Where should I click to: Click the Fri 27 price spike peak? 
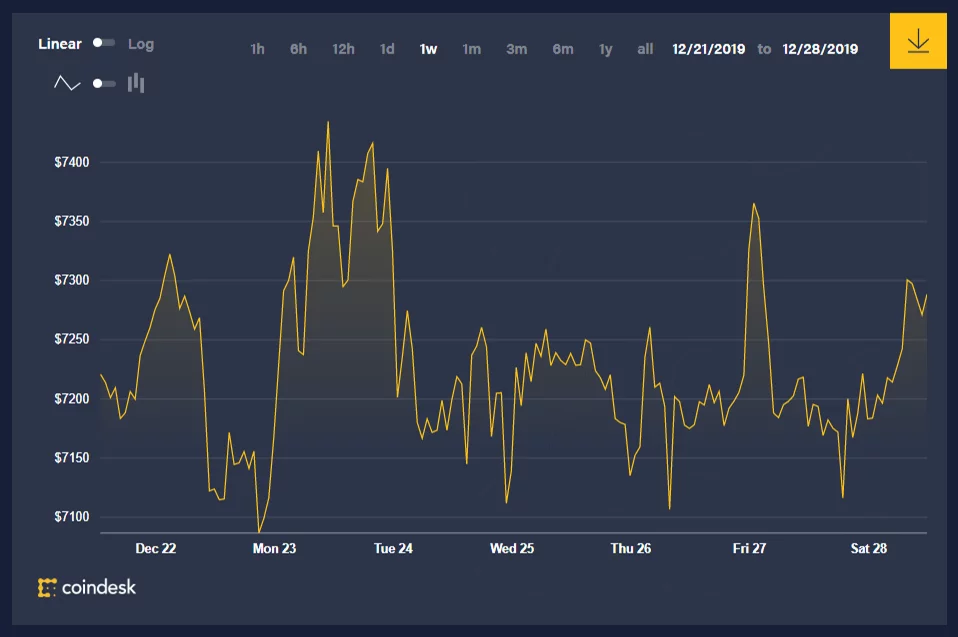754,204
